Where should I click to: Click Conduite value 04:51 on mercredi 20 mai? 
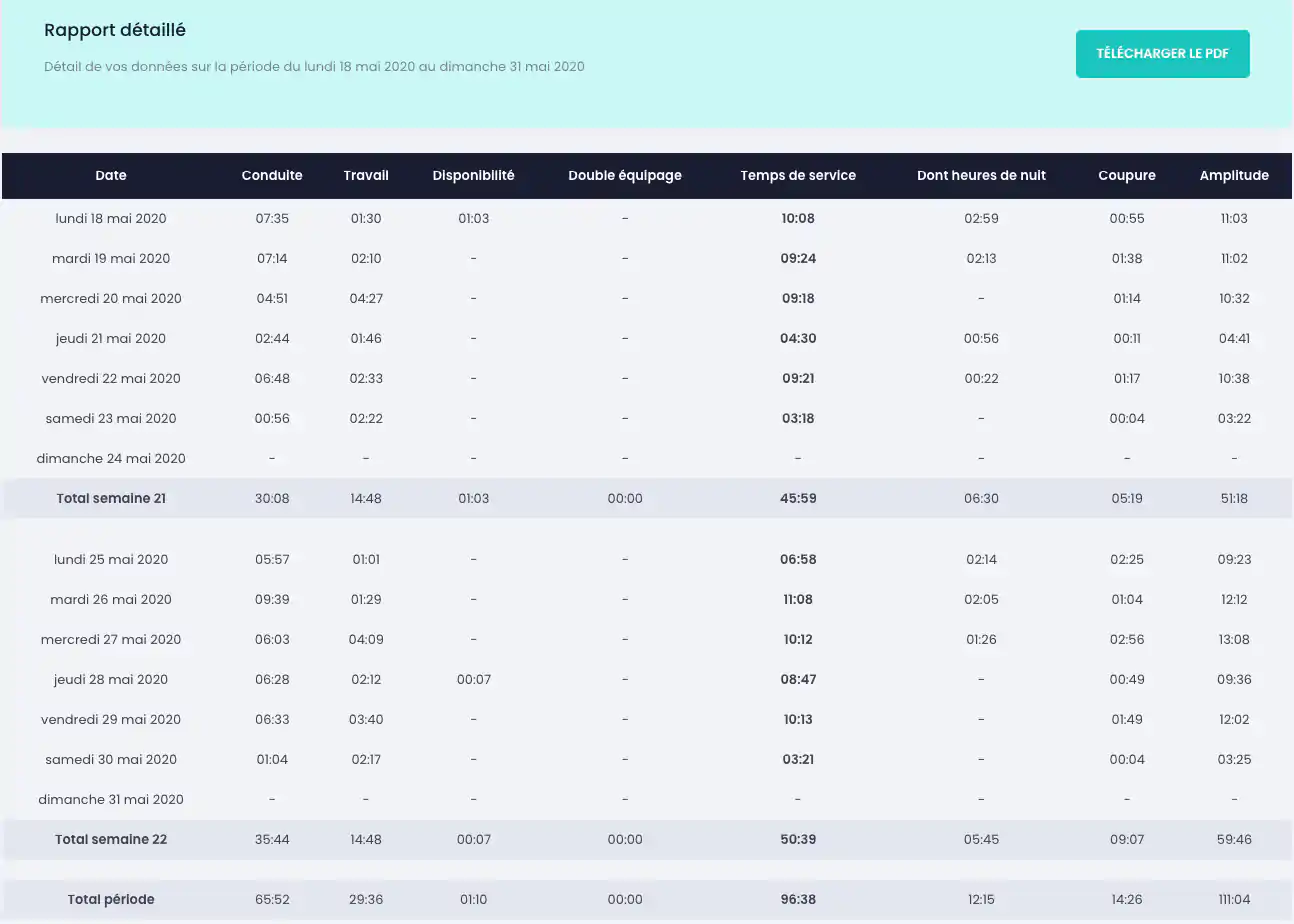(x=272, y=298)
